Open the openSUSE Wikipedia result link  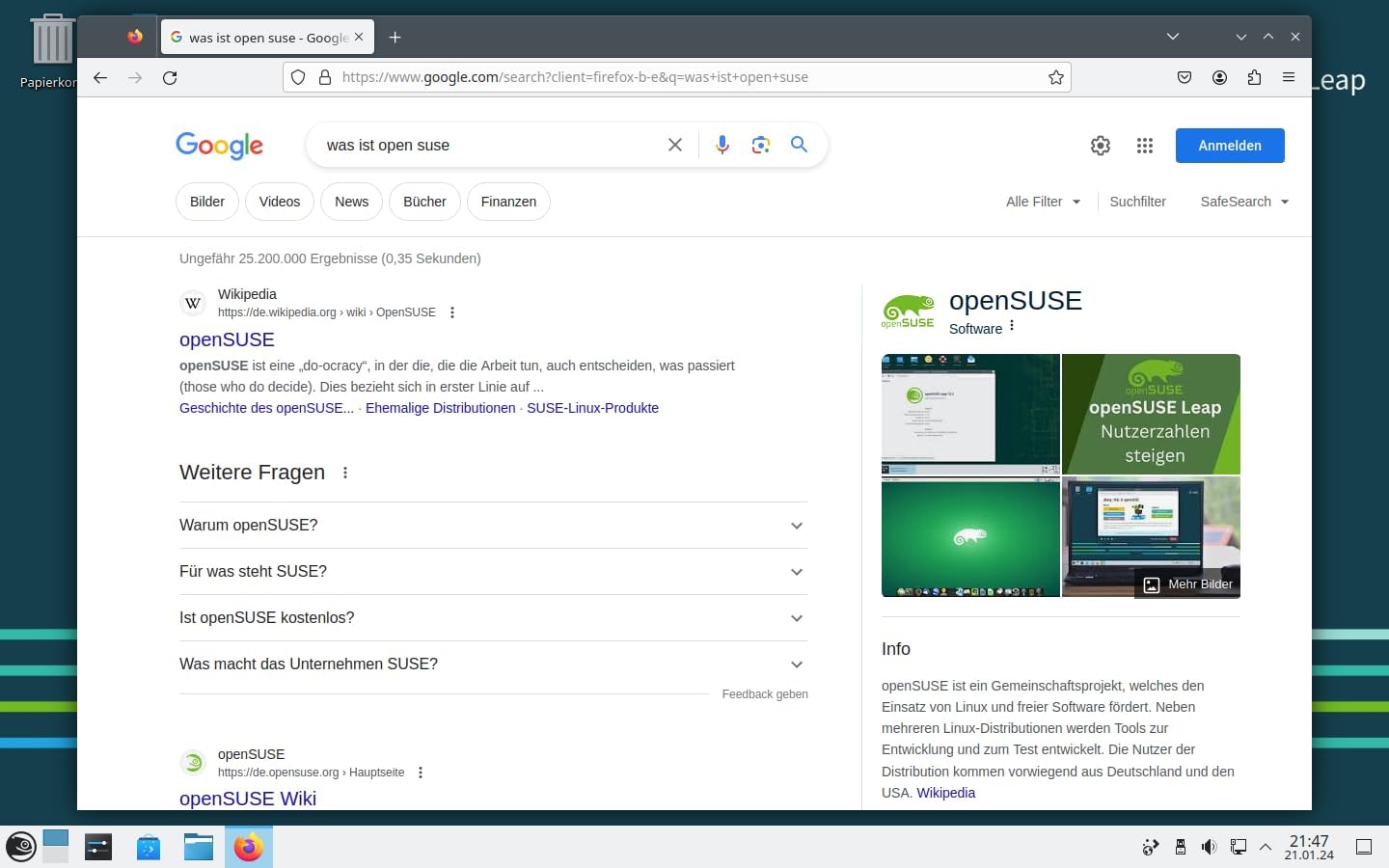point(227,339)
